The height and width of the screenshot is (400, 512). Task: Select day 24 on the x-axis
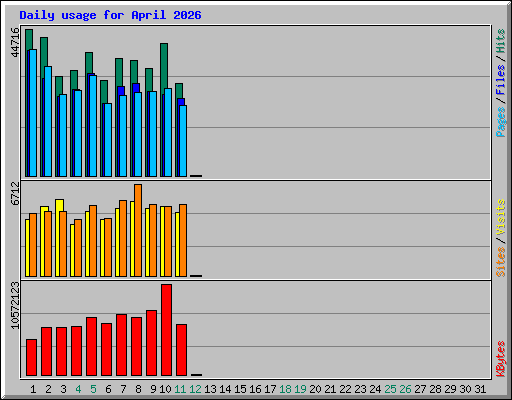[375, 389]
